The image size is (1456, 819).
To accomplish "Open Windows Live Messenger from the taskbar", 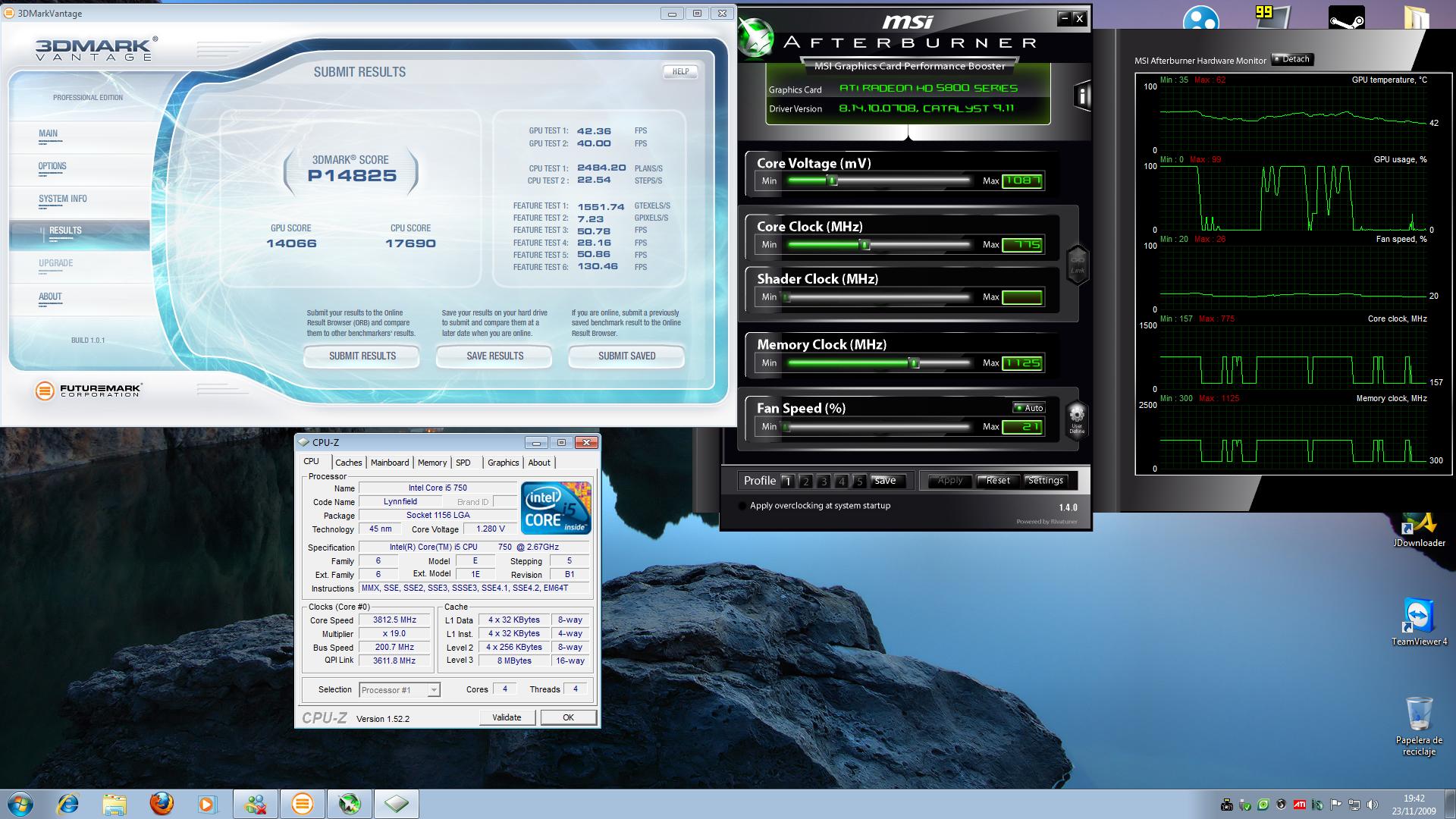I will pyautogui.click(x=255, y=803).
